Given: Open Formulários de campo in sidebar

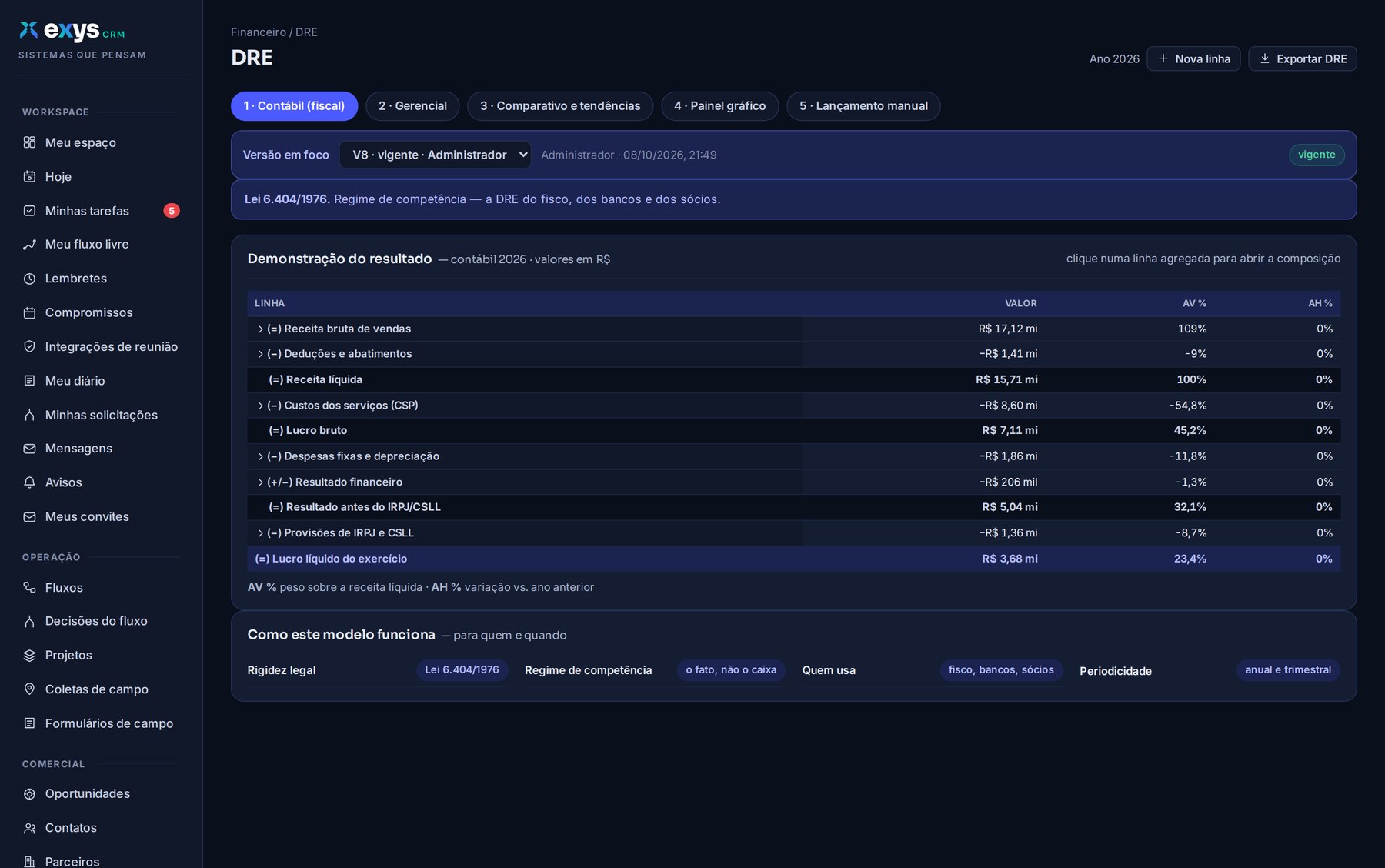Looking at the screenshot, I should pos(109,723).
